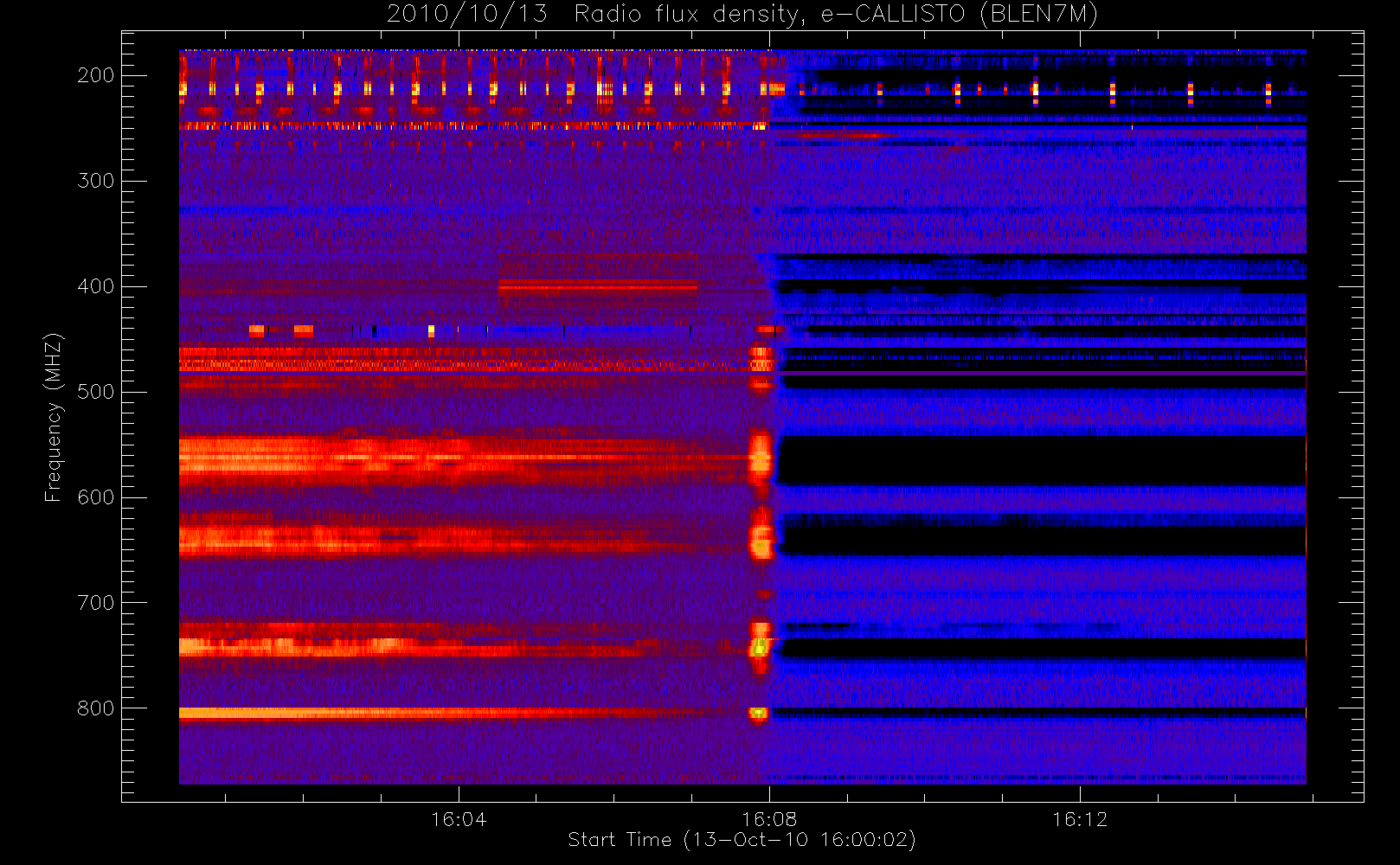
Task: Click the 600 frequency tick label
Action: pos(96,497)
